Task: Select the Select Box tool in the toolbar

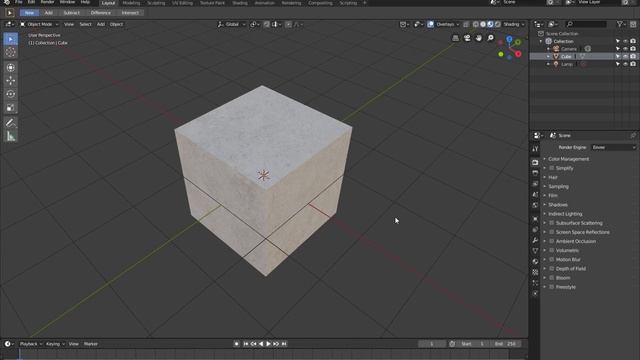Action: (x=11, y=39)
